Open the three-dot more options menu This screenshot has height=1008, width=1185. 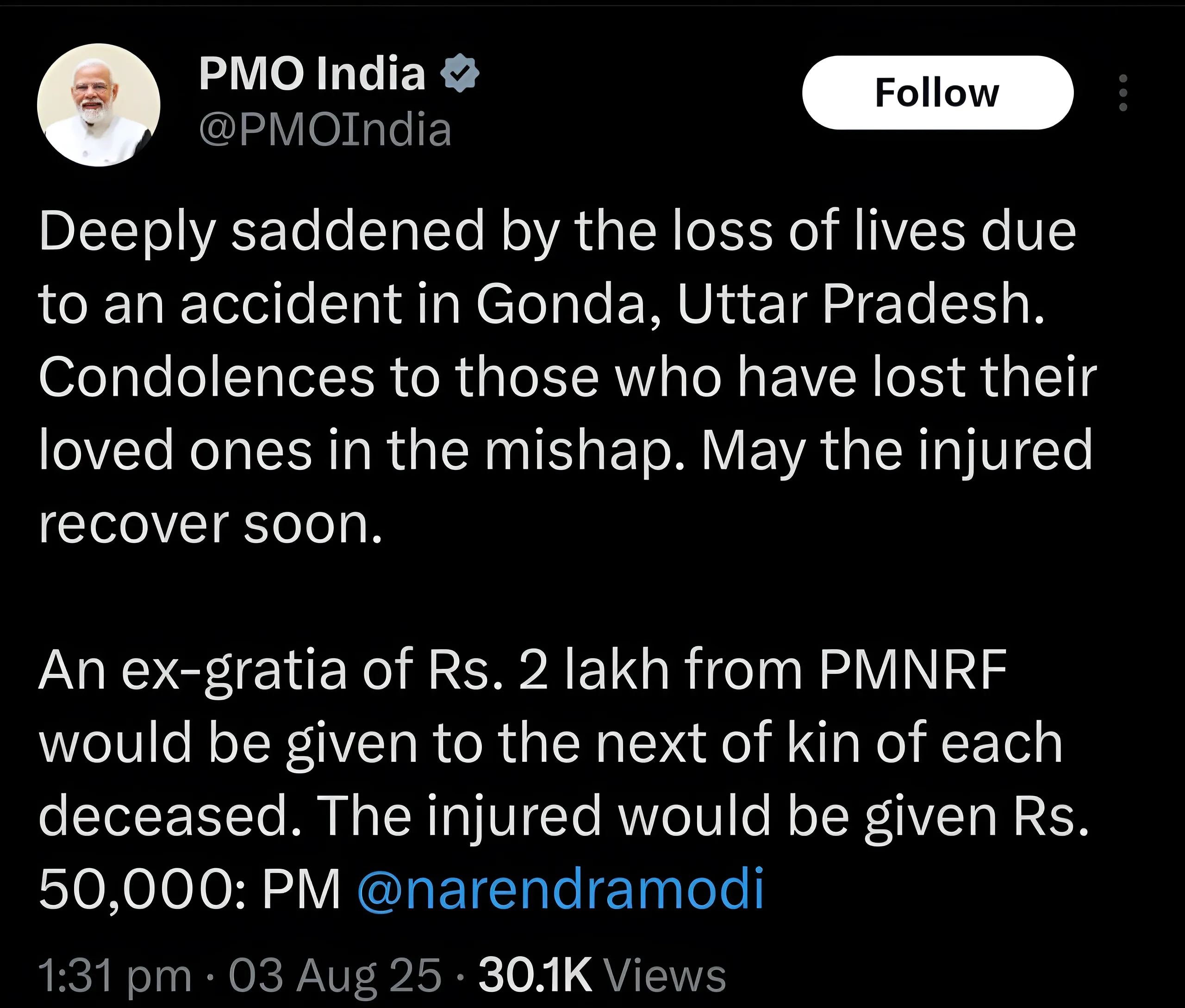point(1123,93)
